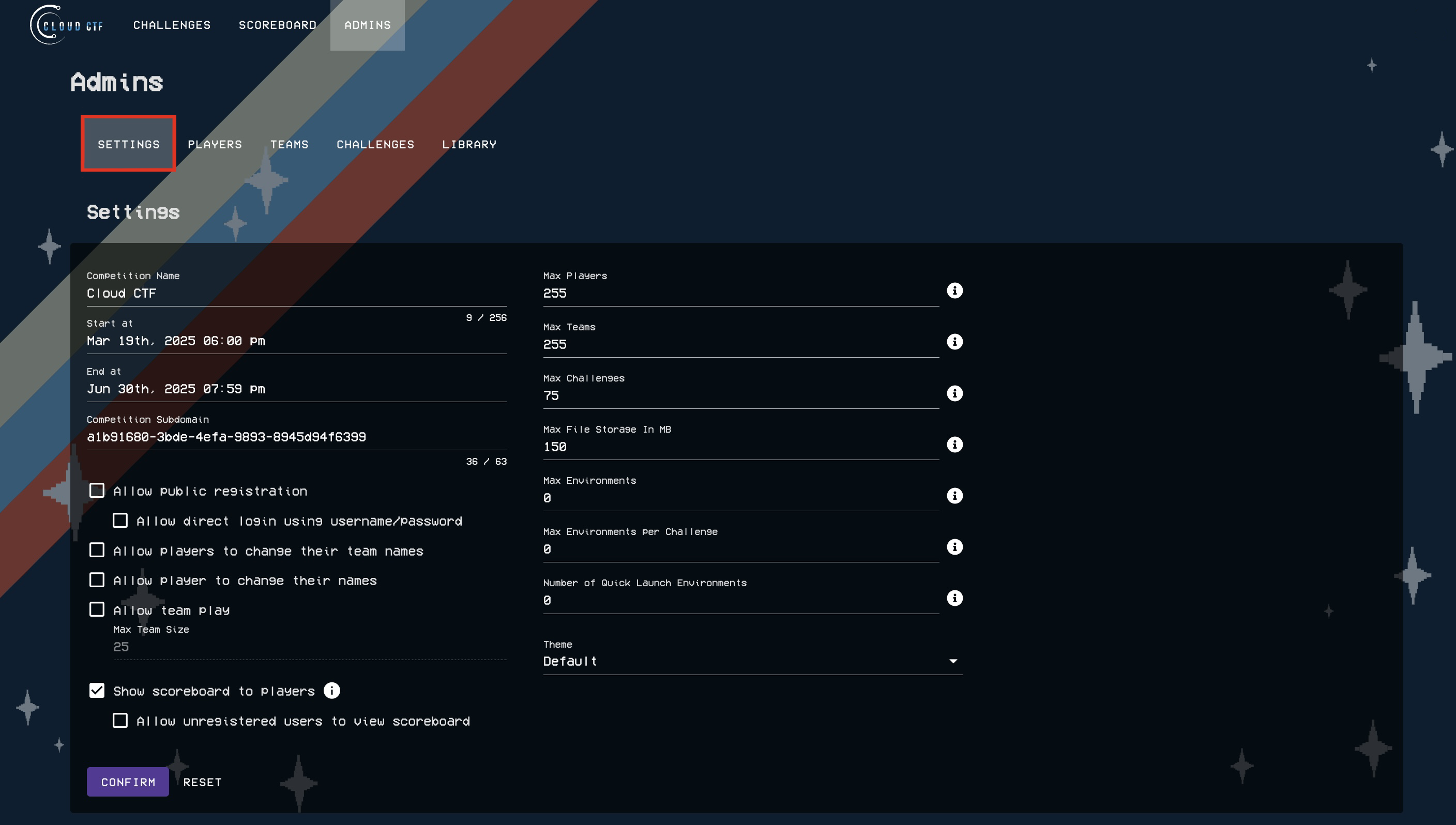Click the info icon next to Max Players

pyautogui.click(x=955, y=291)
